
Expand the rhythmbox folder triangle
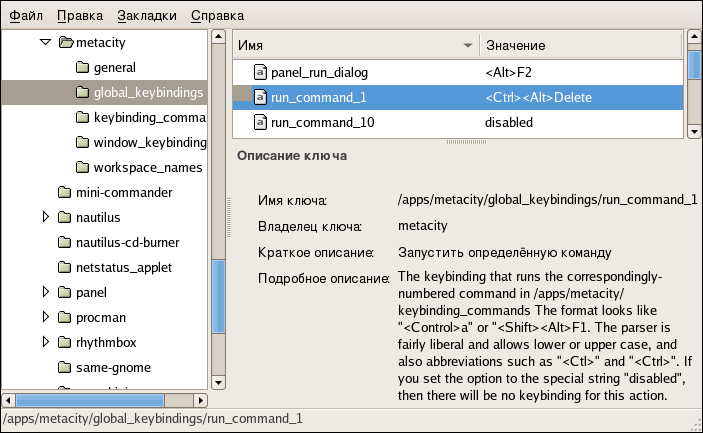tap(45, 342)
